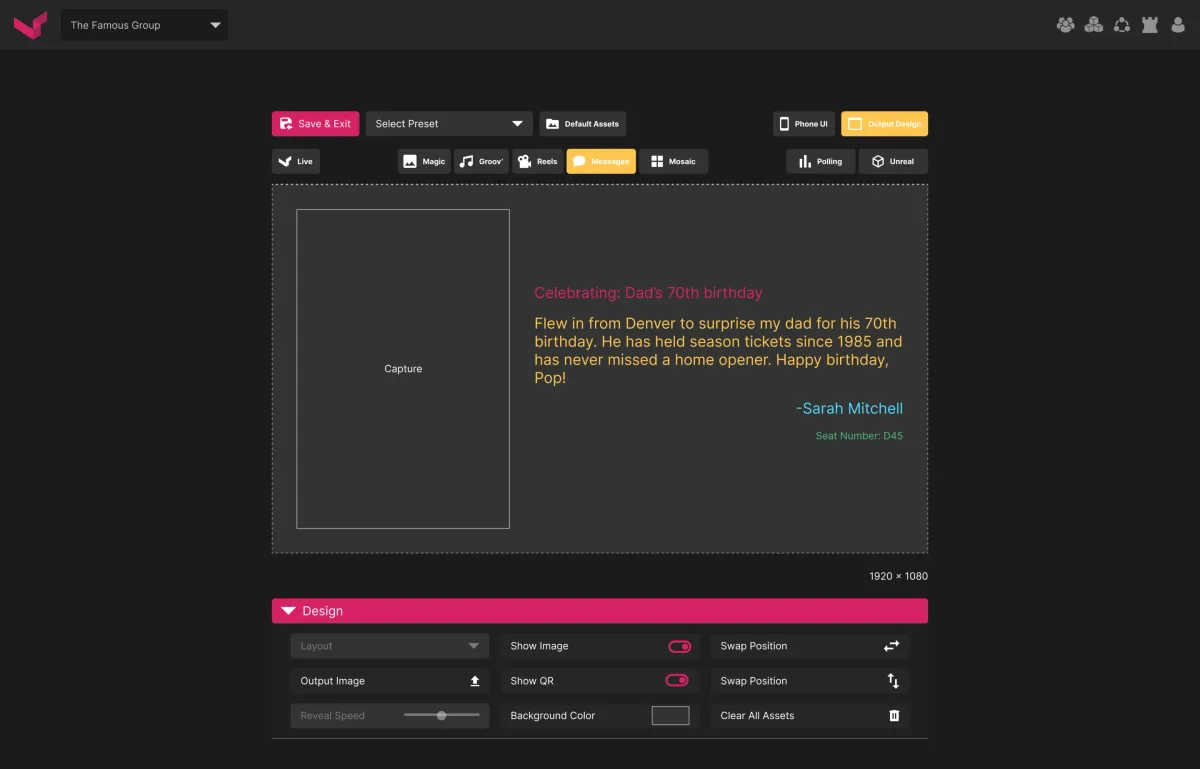Click the Background Color swatch
The width and height of the screenshot is (1200, 769).
click(671, 716)
